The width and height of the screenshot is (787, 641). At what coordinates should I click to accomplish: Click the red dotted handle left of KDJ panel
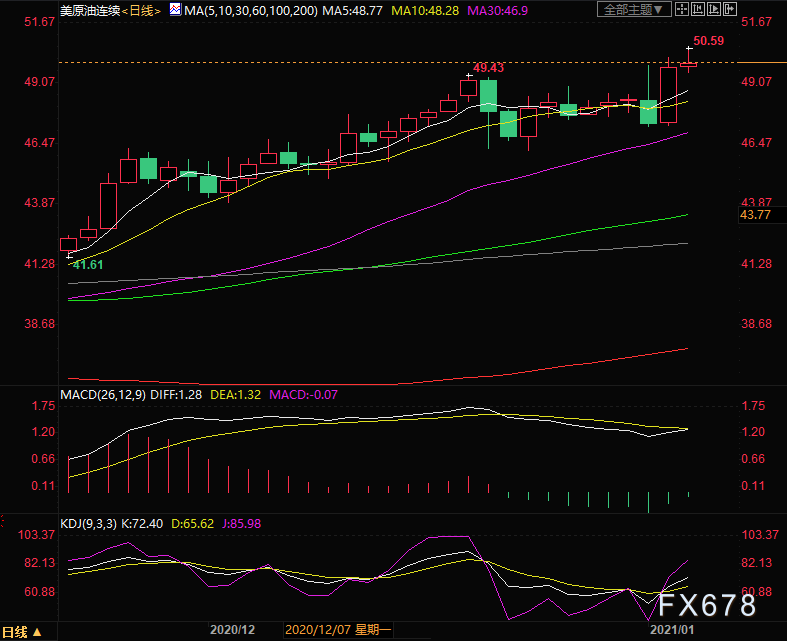coord(3,523)
